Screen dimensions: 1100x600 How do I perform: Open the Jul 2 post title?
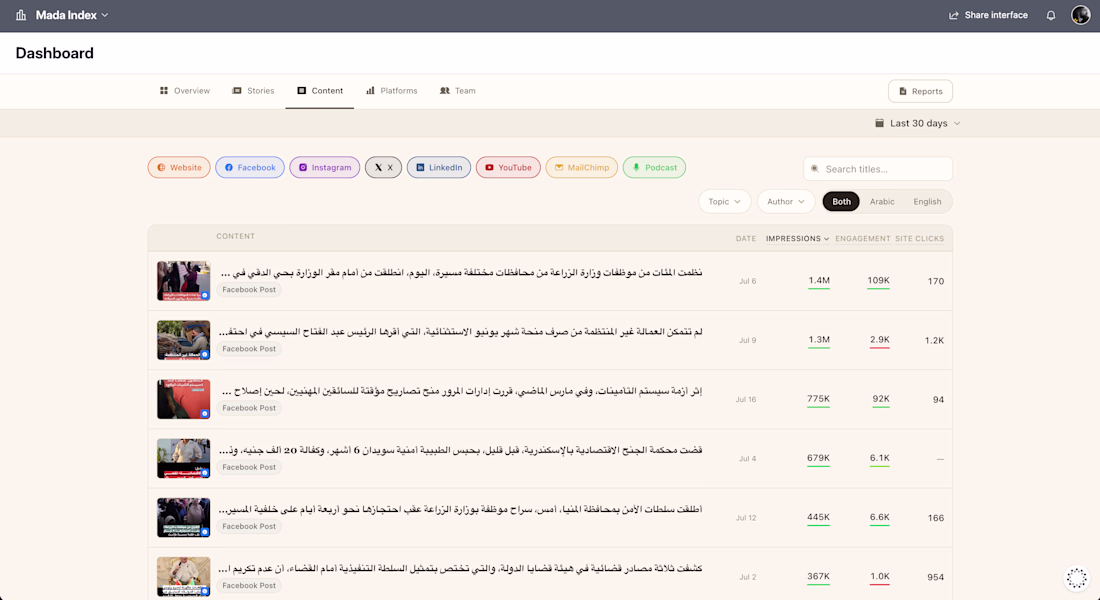coord(460,568)
